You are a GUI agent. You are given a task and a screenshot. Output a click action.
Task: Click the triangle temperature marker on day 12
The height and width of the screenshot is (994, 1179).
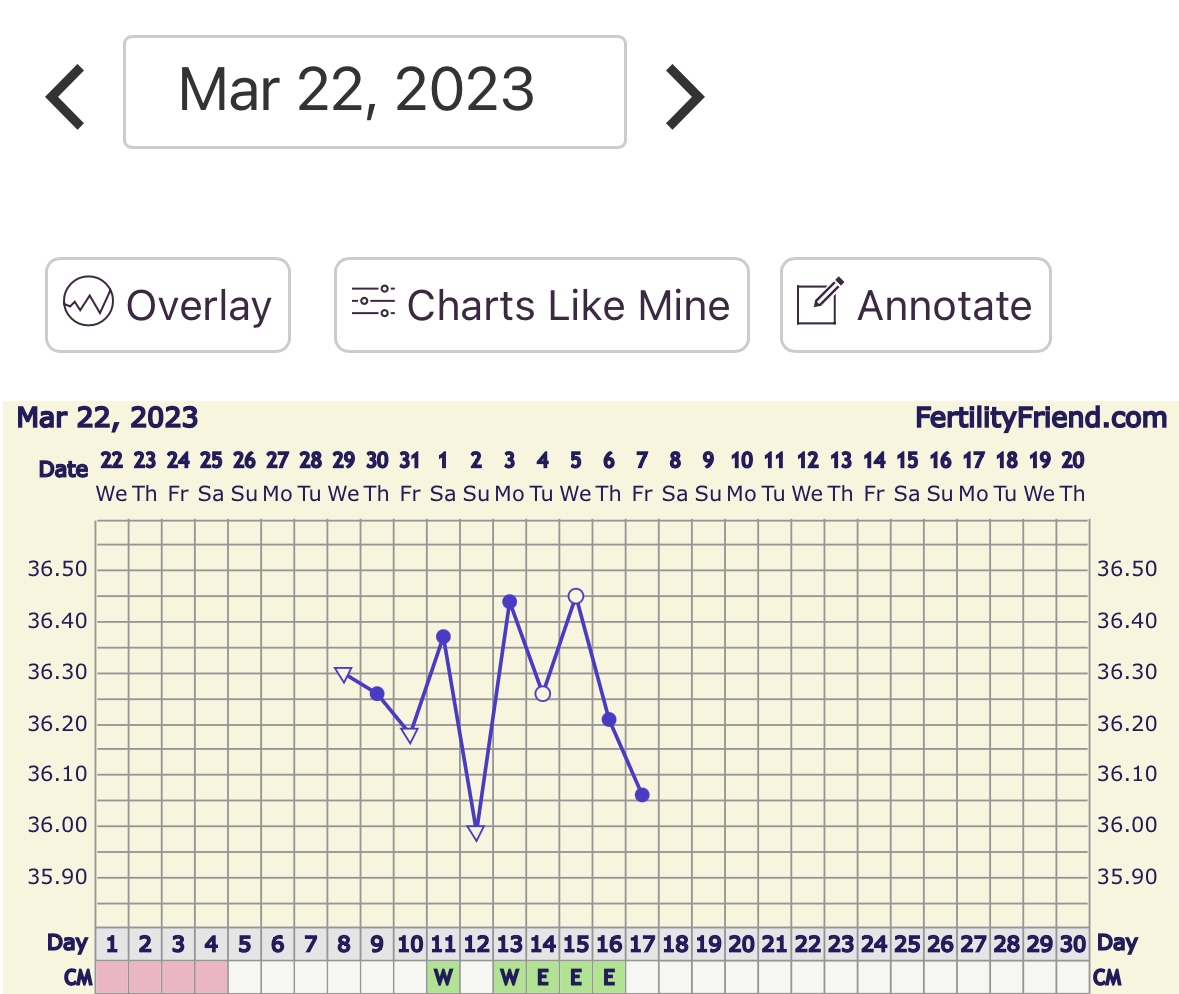(x=476, y=832)
